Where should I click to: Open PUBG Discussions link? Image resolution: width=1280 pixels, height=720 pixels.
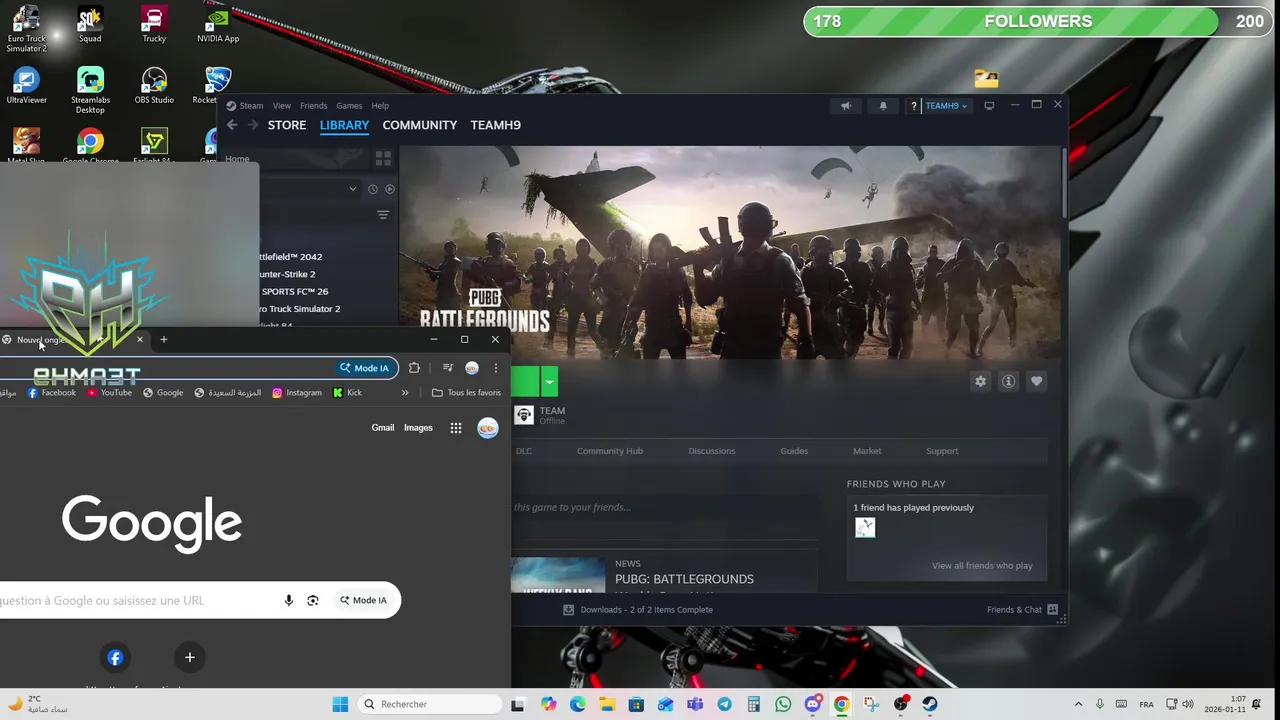712,451
